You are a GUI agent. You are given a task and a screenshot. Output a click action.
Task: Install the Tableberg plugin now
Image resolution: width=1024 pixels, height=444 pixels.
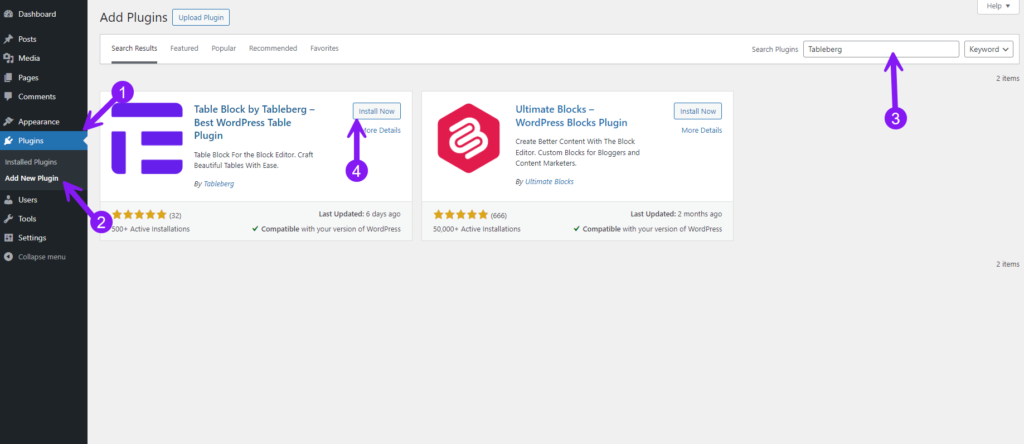click(x=377, y=111)
